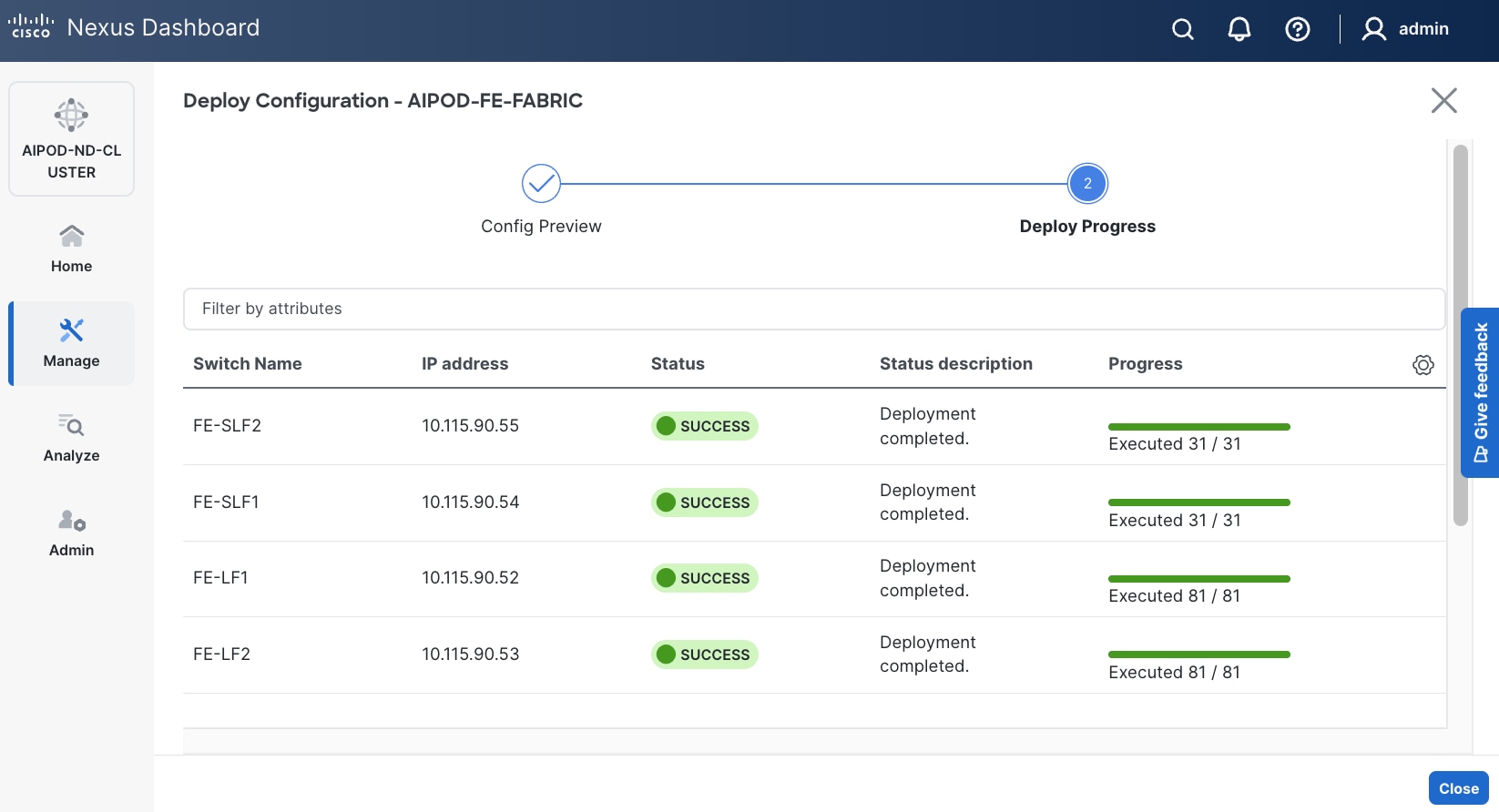
Task: Open the Admin section
Action: 71,533
